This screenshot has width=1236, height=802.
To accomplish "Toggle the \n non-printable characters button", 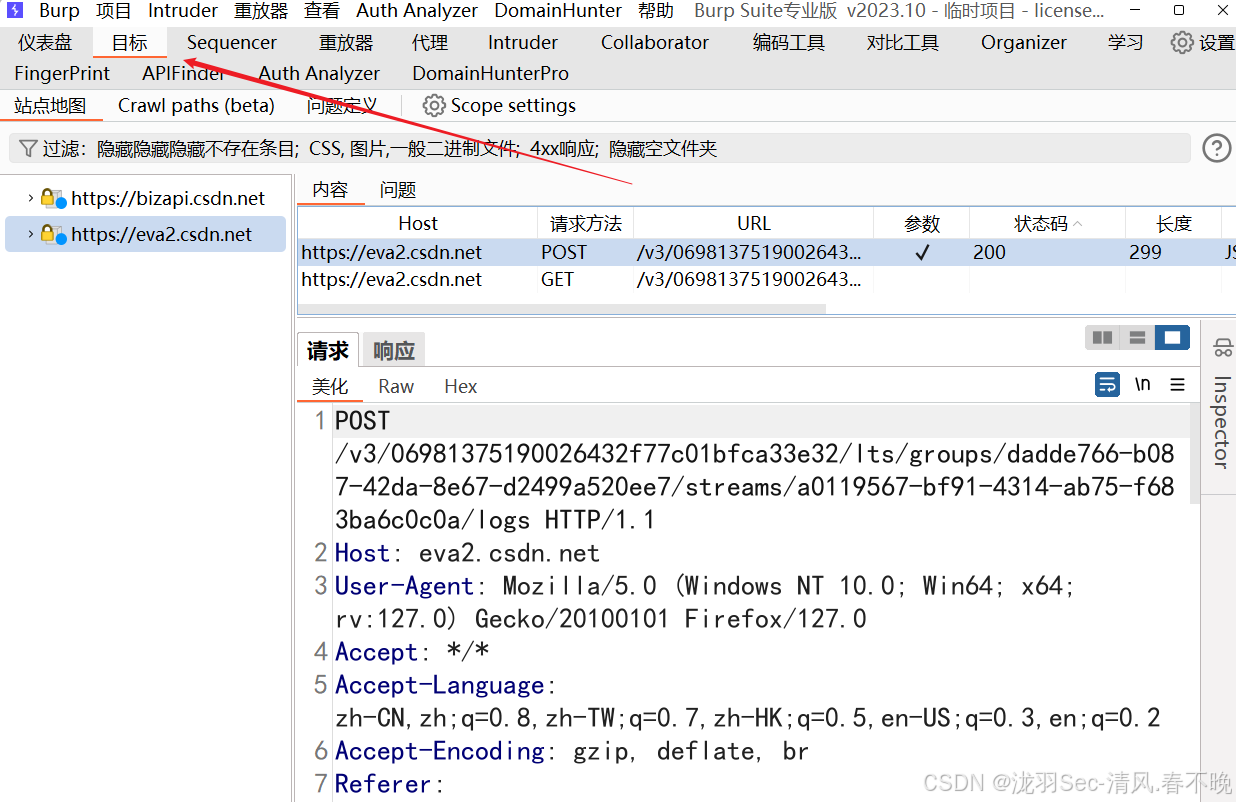I will (x=1143, y=384).
